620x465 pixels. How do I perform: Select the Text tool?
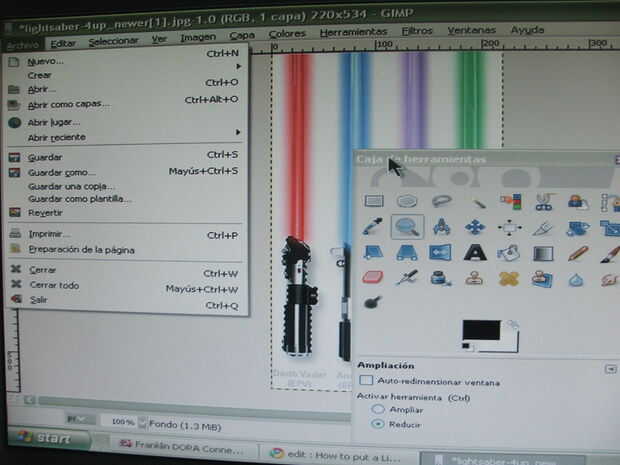pyautogui.click(x=475, y=253)
